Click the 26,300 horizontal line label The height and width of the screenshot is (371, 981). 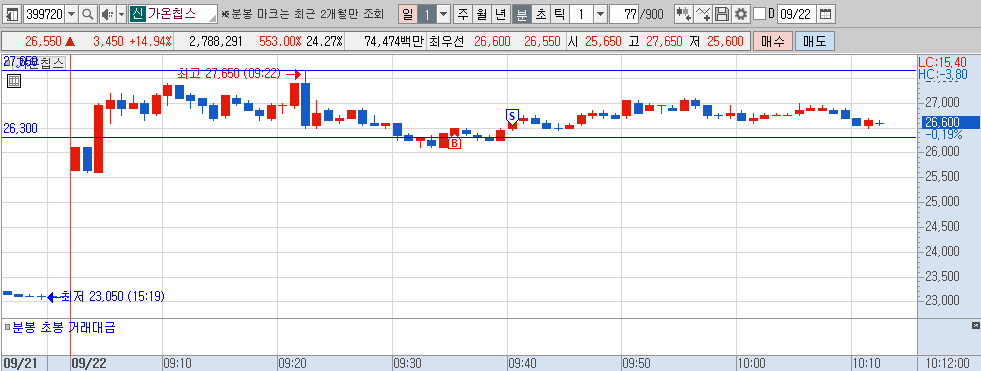[21, 128]
